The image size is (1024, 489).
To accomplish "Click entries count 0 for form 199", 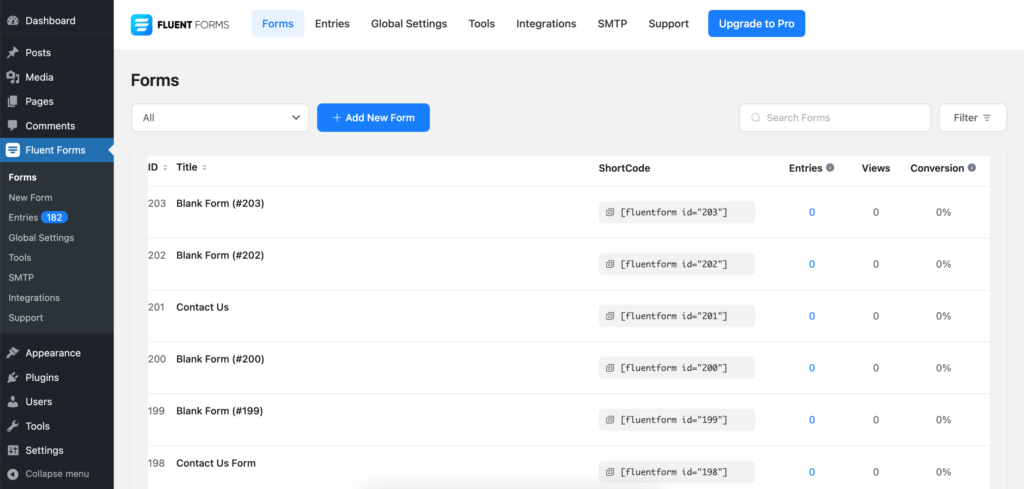I will (812, 420).
